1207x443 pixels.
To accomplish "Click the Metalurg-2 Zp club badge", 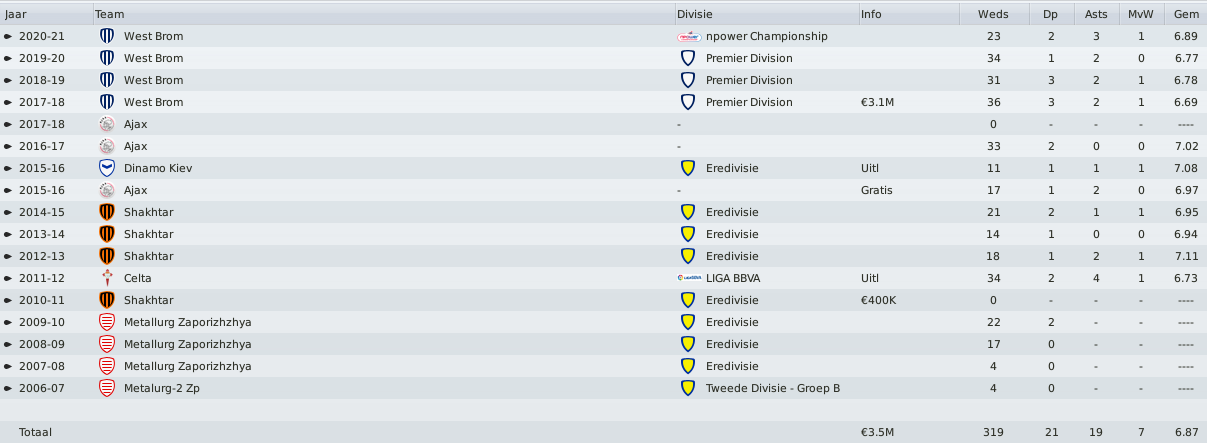I will [x=107, y=388].
